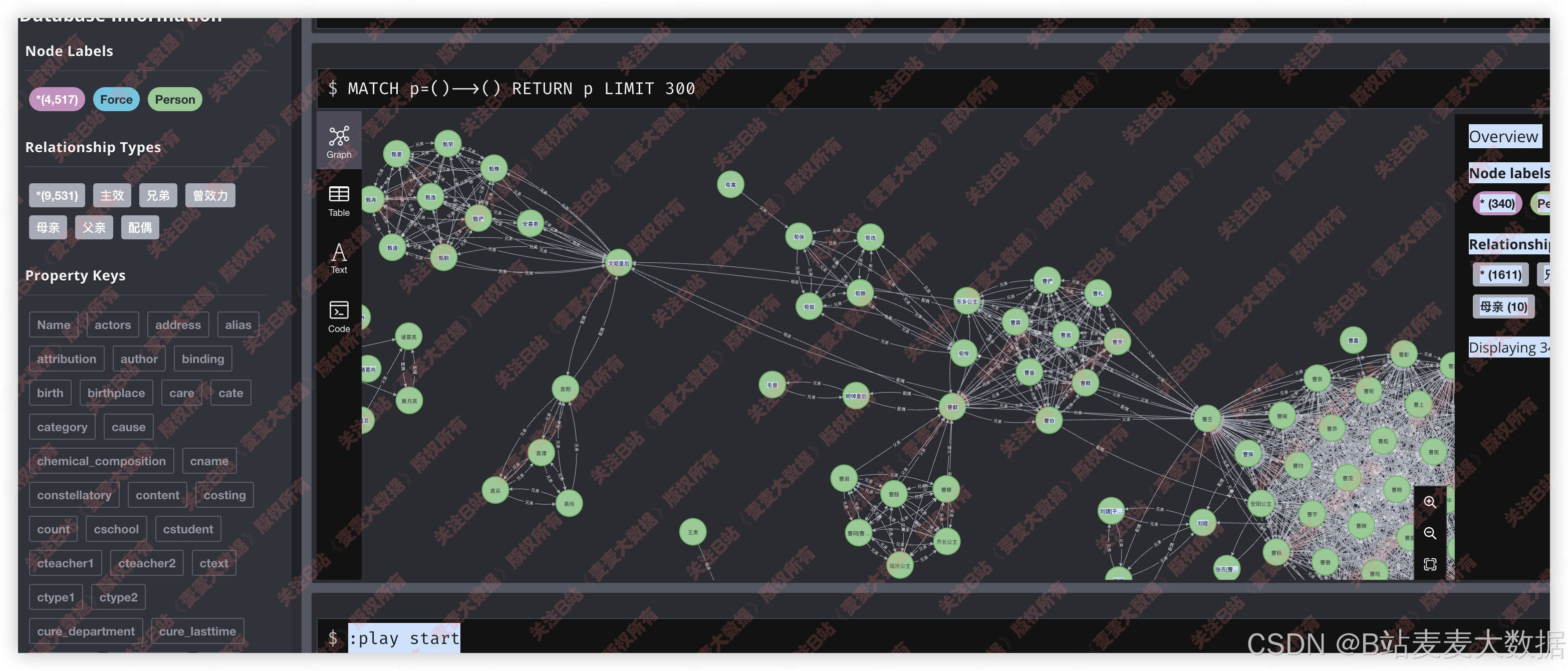Image resolution: width=1568 pixels, height=671 pixels.
Task: Select the Force node label
Action: (116, 99)
